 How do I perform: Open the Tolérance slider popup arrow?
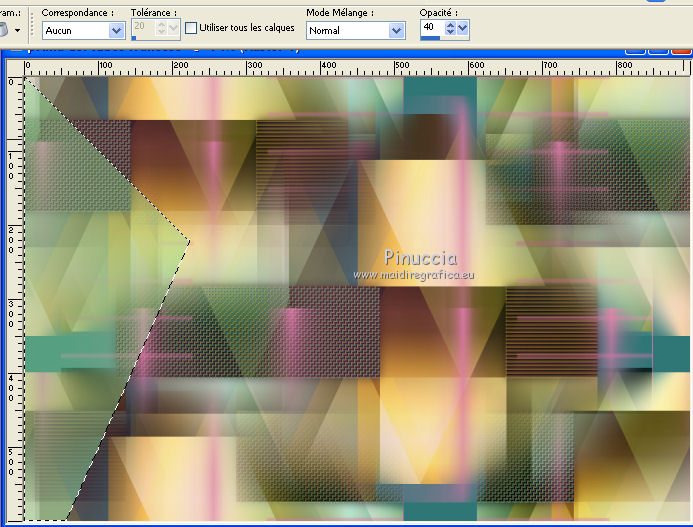[x=174, y=28]
